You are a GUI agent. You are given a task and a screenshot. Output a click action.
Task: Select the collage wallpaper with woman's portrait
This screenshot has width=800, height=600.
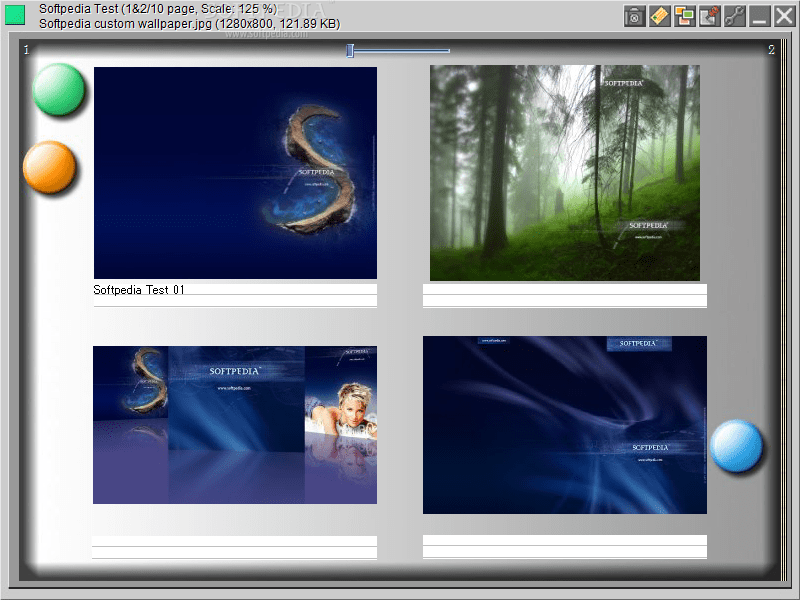pos(235,425)
